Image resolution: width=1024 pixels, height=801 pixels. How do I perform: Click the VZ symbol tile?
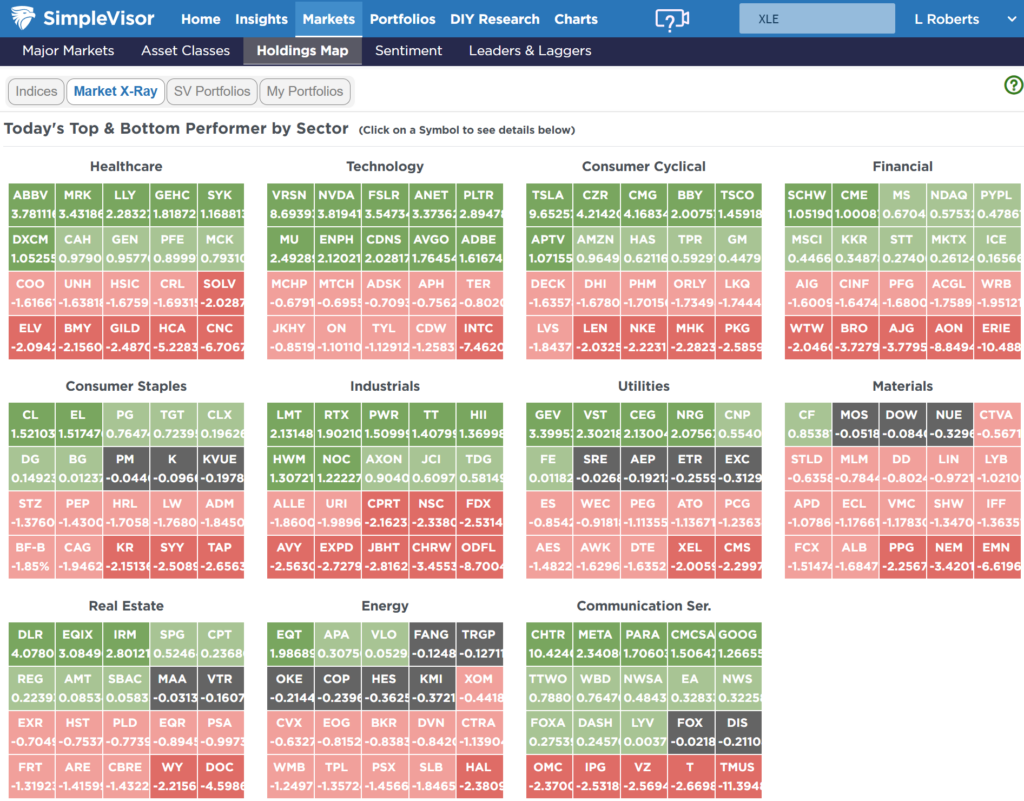[643, 777]
